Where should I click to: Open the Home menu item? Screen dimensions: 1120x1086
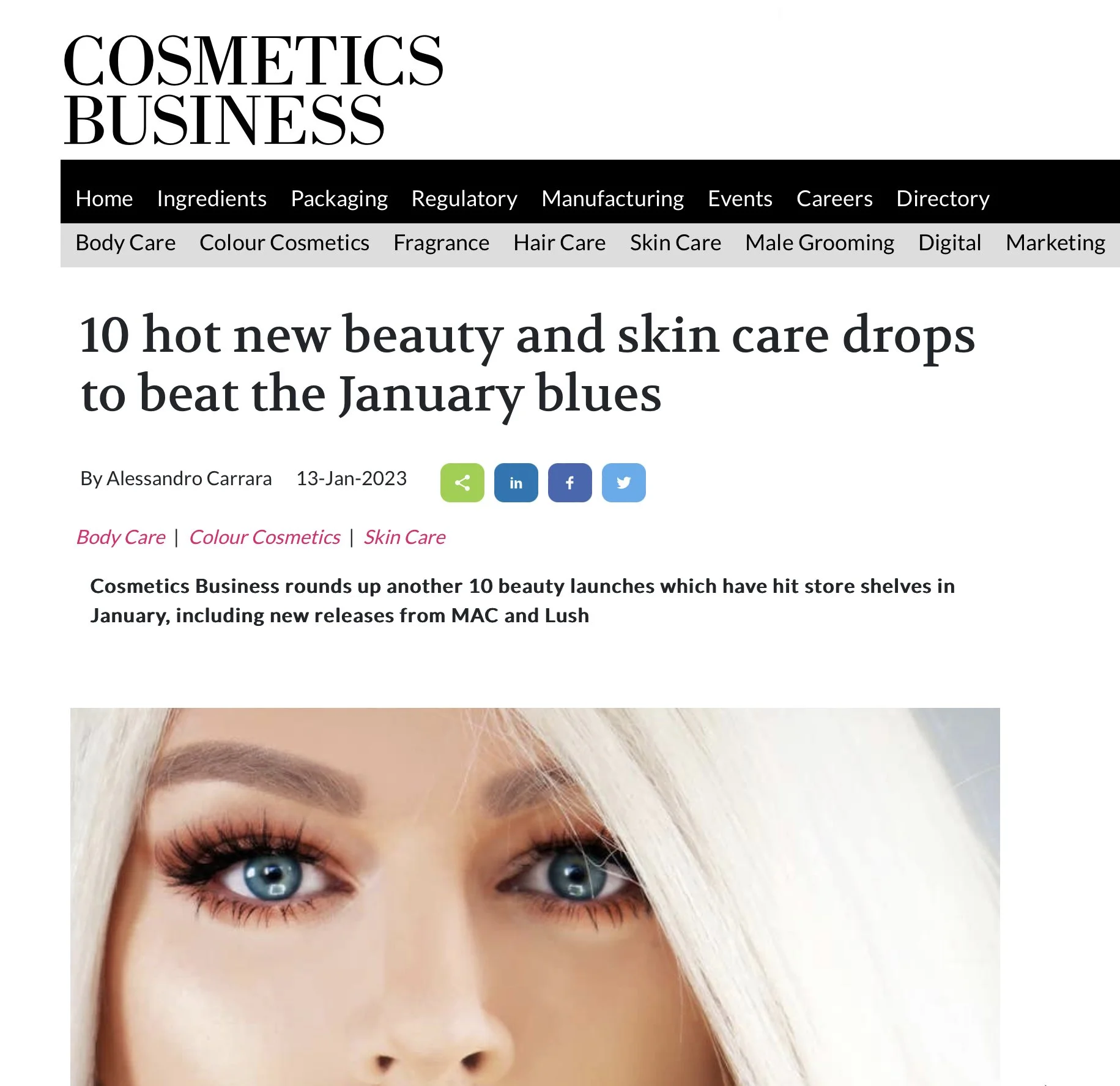coord(104,198)
